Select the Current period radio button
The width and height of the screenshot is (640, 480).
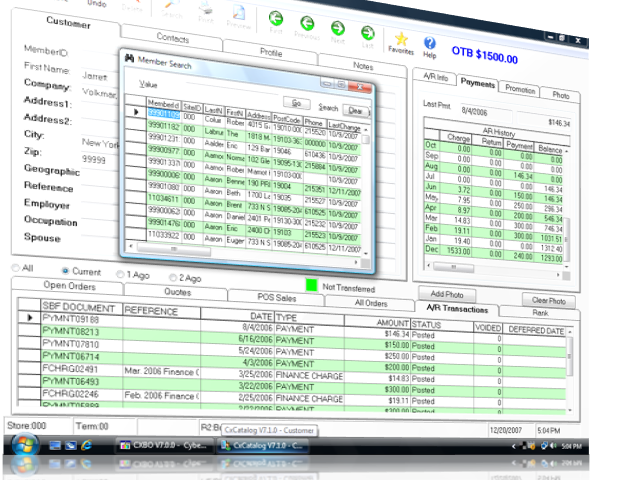point(65,271)
